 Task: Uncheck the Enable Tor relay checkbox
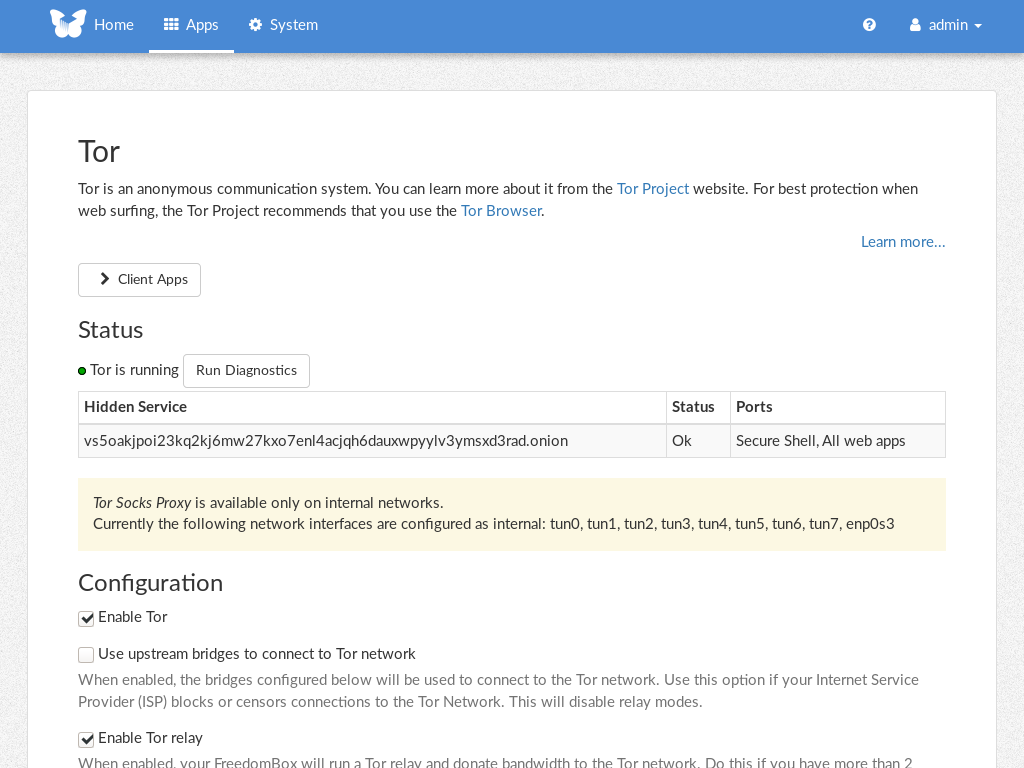coord(86,740)
